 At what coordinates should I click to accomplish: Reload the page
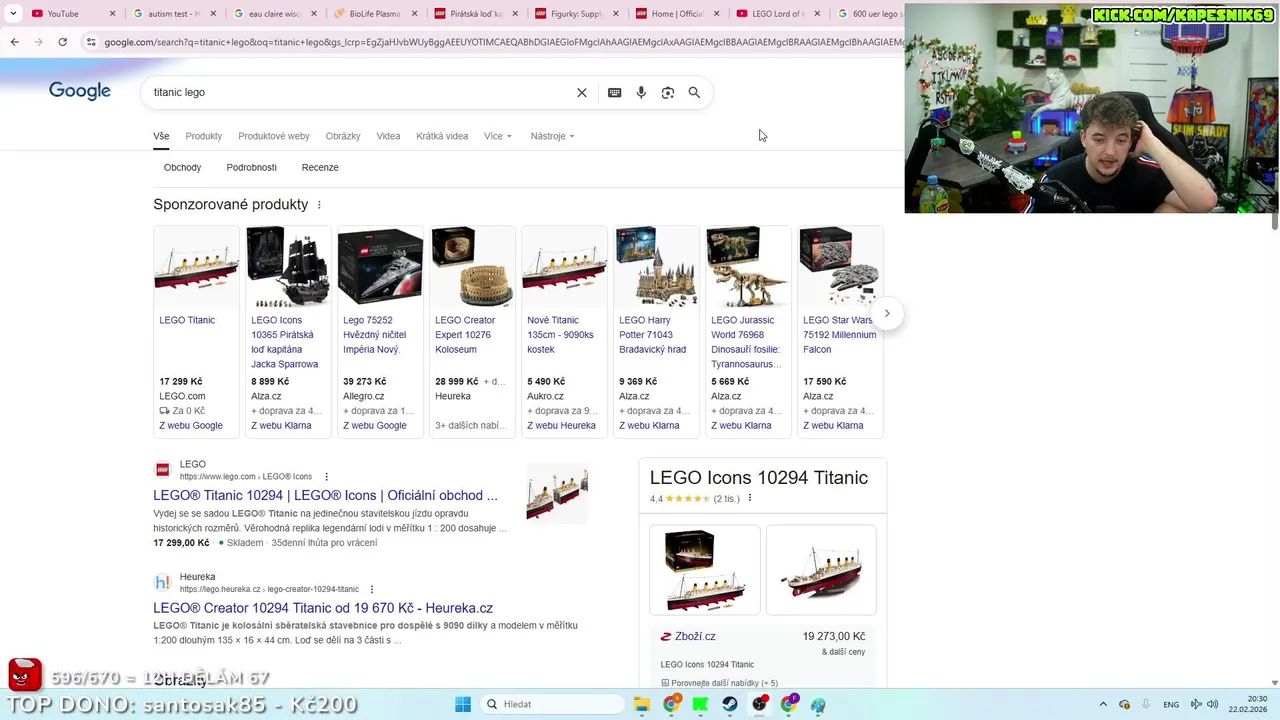point(62,42)
